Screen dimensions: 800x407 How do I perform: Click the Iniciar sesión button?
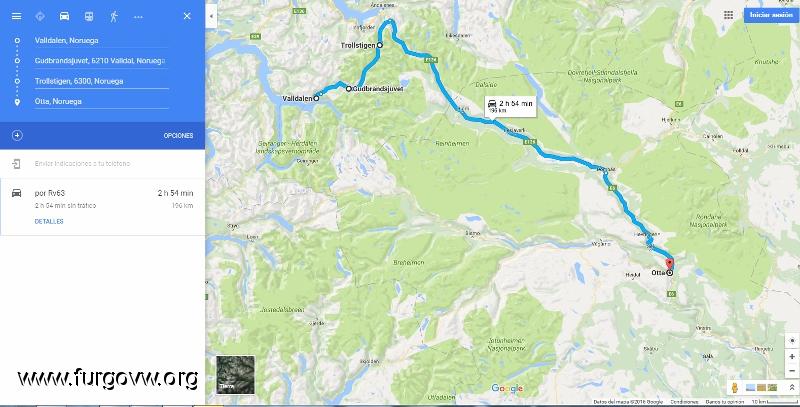click(771, 15)
